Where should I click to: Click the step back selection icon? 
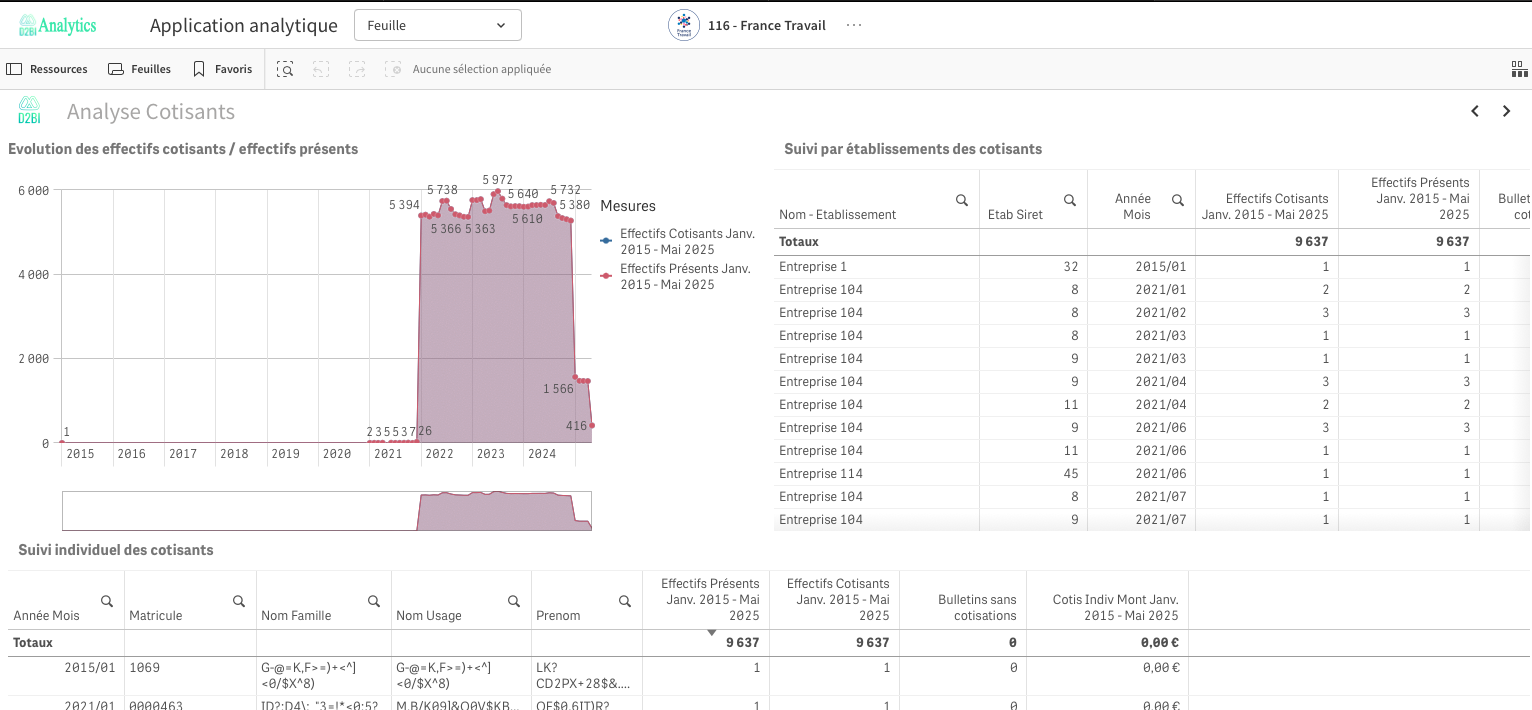pyautogui.click(x=321, y=69)
